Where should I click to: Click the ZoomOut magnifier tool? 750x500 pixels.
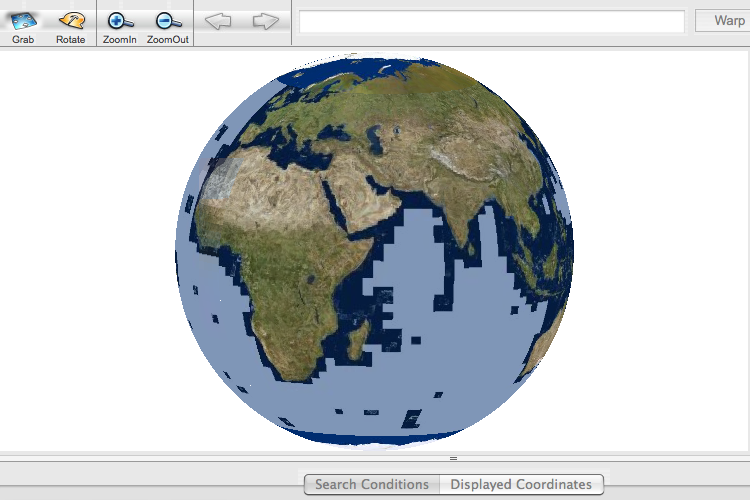[x=167, y=28]
